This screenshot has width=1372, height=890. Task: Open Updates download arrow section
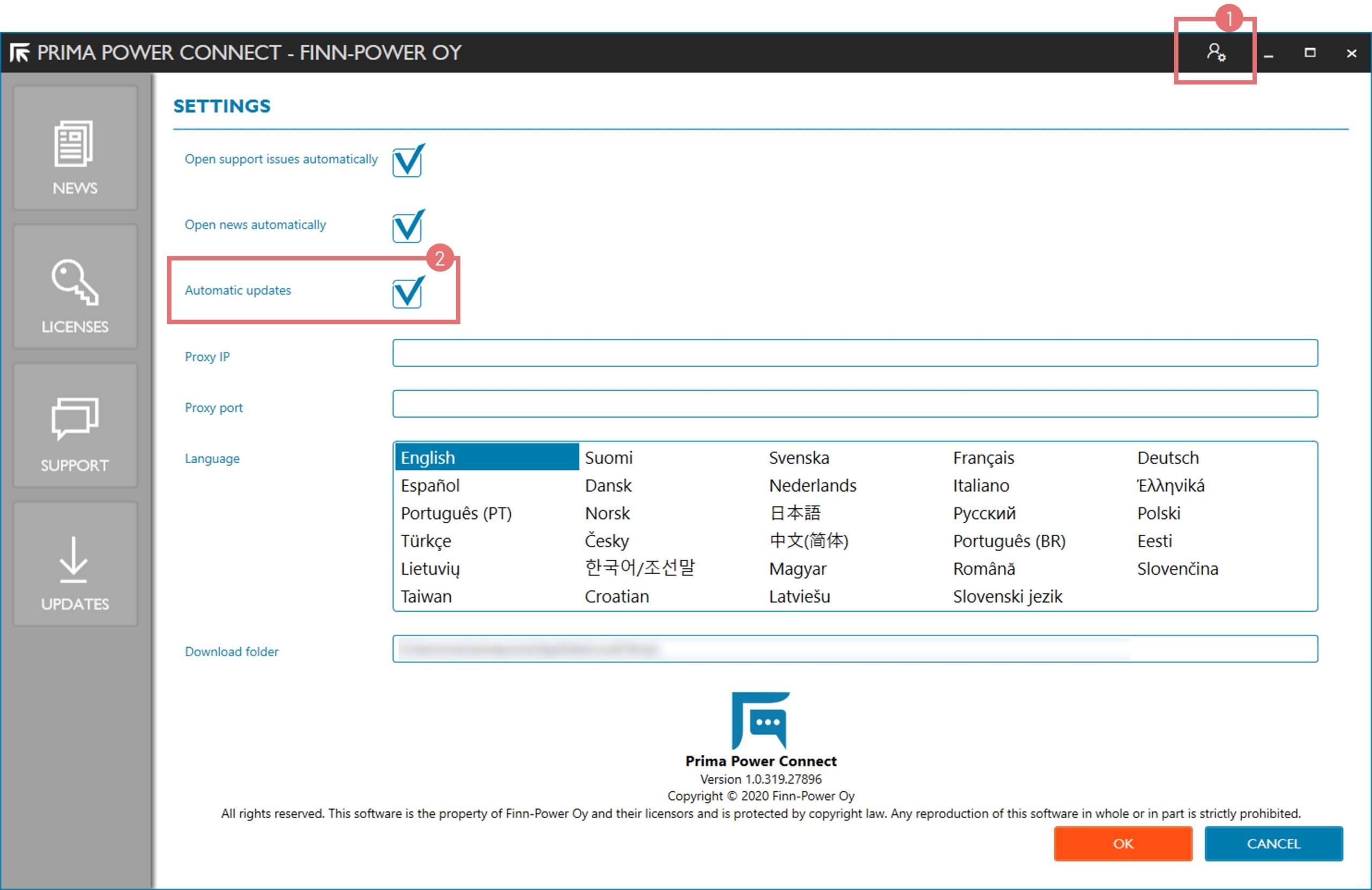point(75,564)
